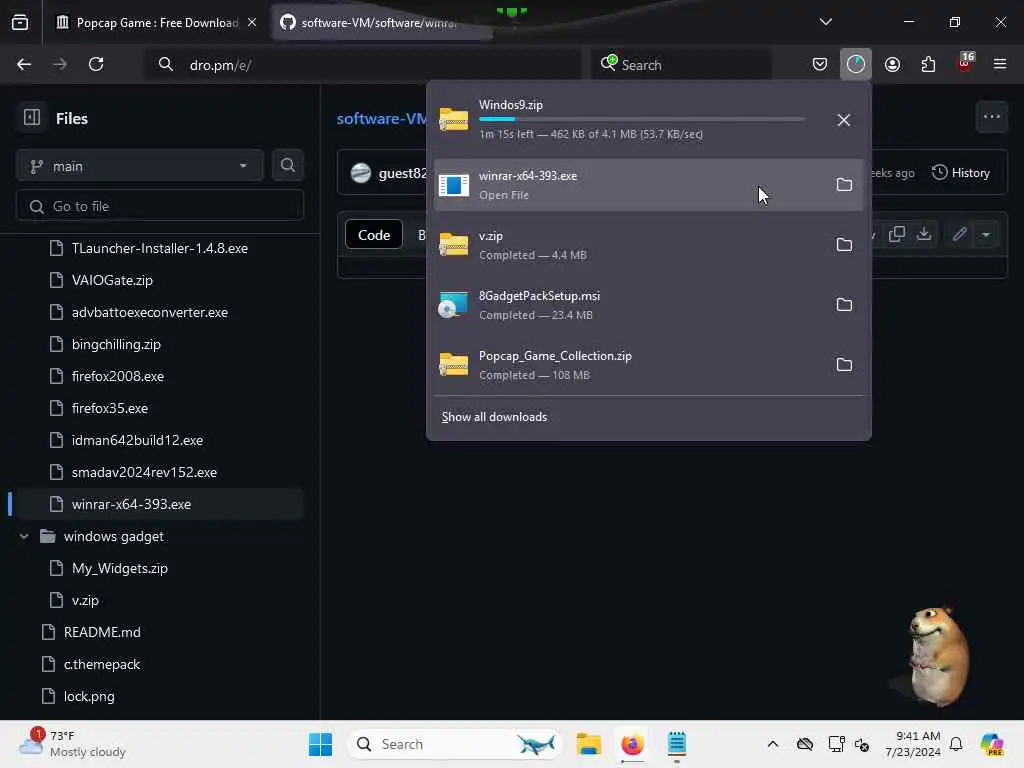Show winrar-x64-393.exe in folder
This screenshot has height=768, width=1024.
tap(844, 185)
